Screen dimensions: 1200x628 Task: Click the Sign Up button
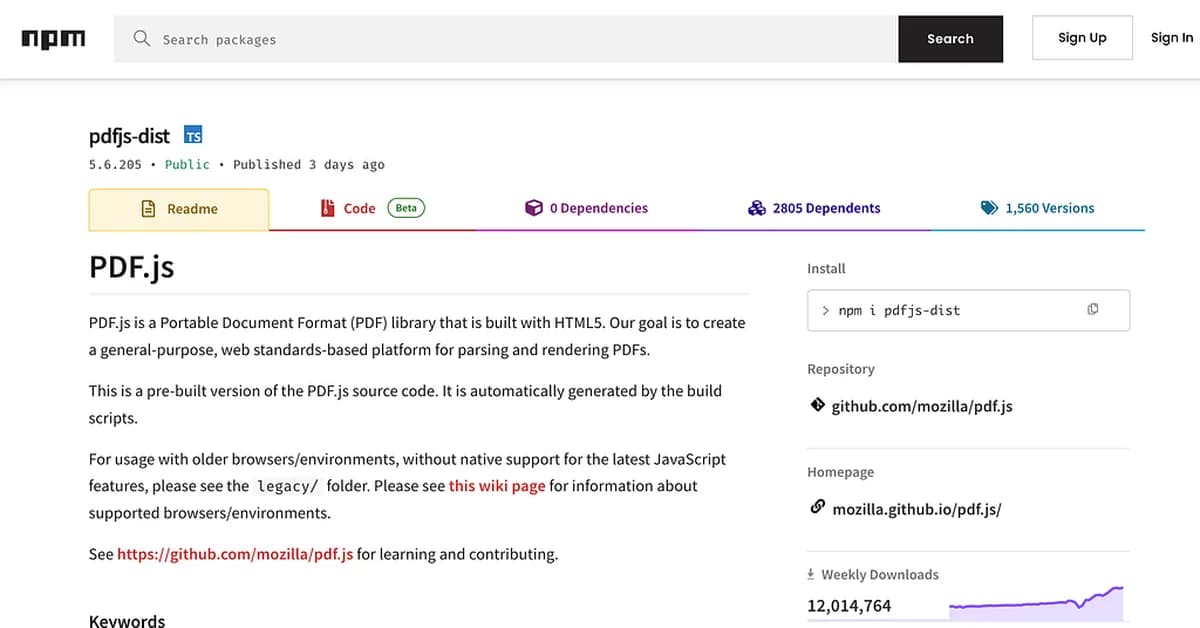1082,37
